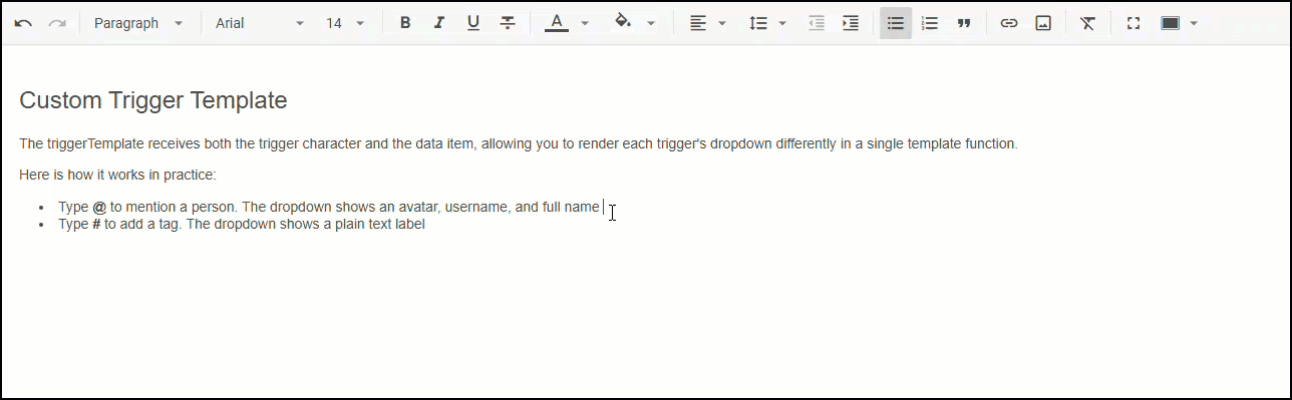Image resolution: width=1292 pixels, height=400 pixels.
Task: Expand the font color palette arrow
Action: (x=585, y=23)
